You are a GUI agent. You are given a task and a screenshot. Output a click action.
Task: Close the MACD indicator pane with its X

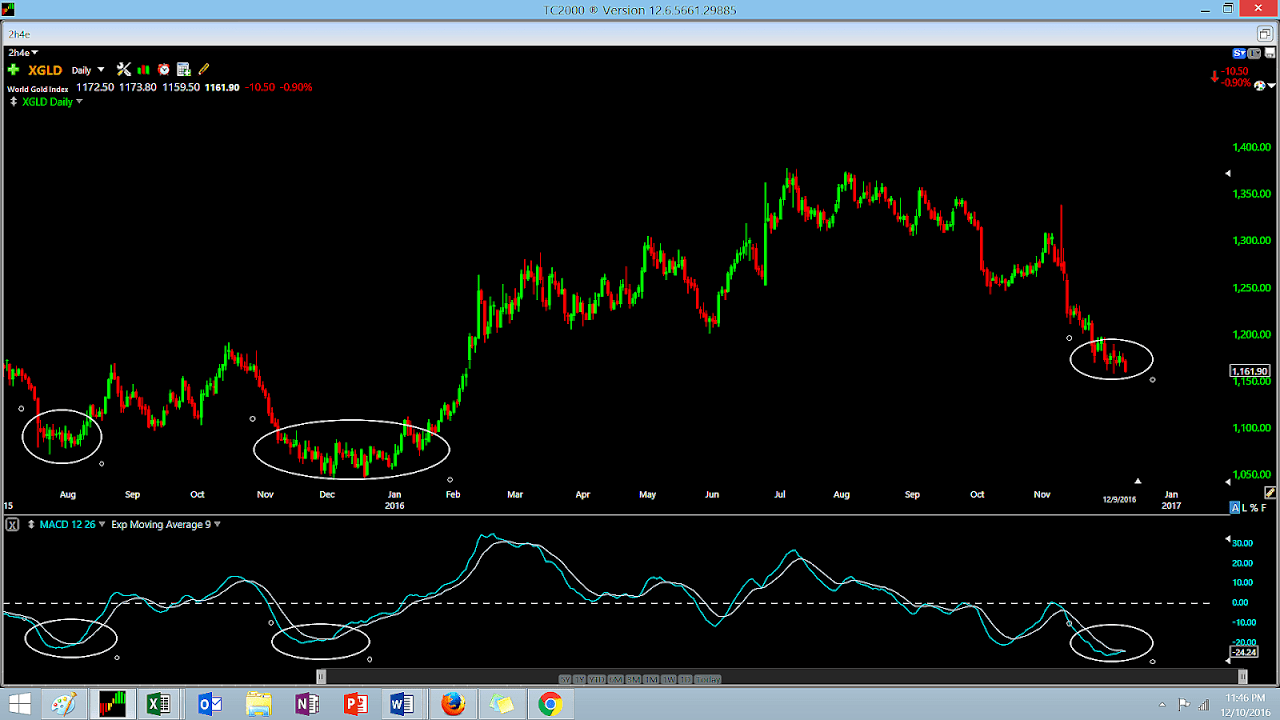(11, 524)
